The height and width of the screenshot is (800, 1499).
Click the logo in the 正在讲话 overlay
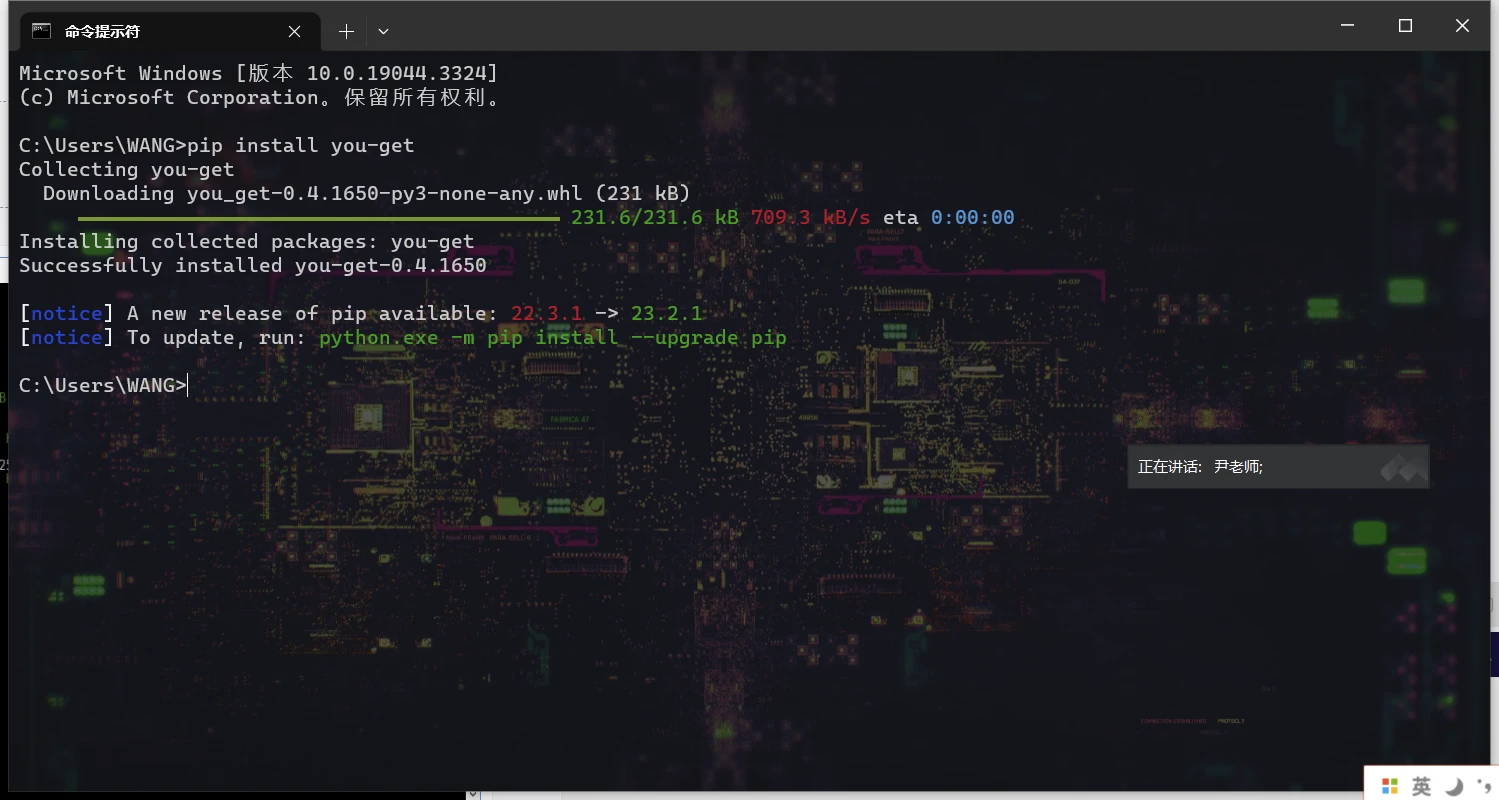pyautogui.click(x=1403, y=467)
